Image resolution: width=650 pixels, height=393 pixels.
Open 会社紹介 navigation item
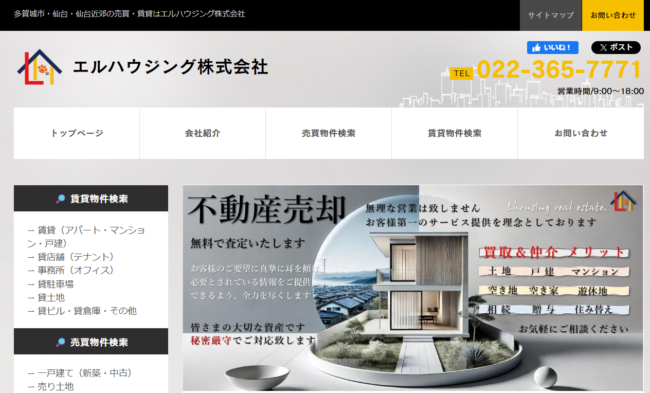click(203, 133)
